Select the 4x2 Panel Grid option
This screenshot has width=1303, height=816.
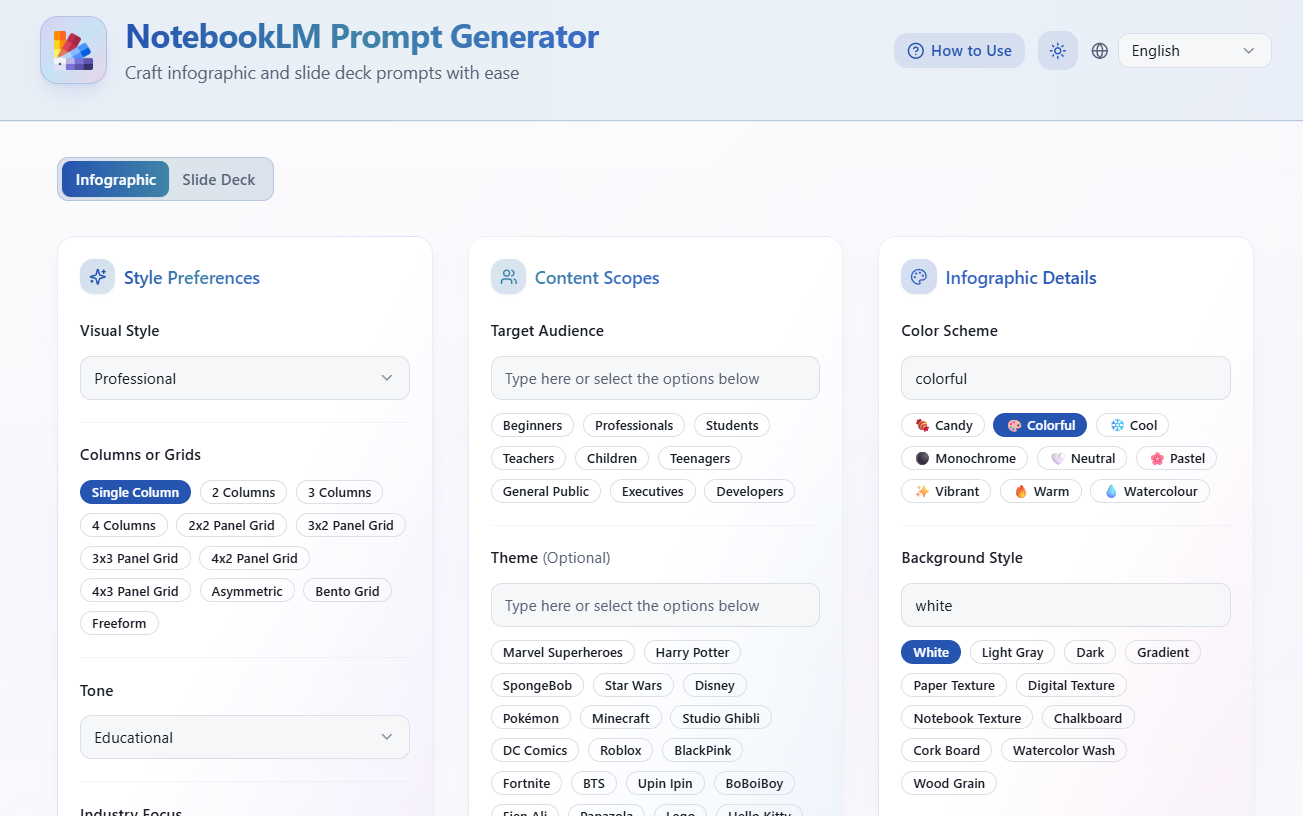[x=254, y=558]
